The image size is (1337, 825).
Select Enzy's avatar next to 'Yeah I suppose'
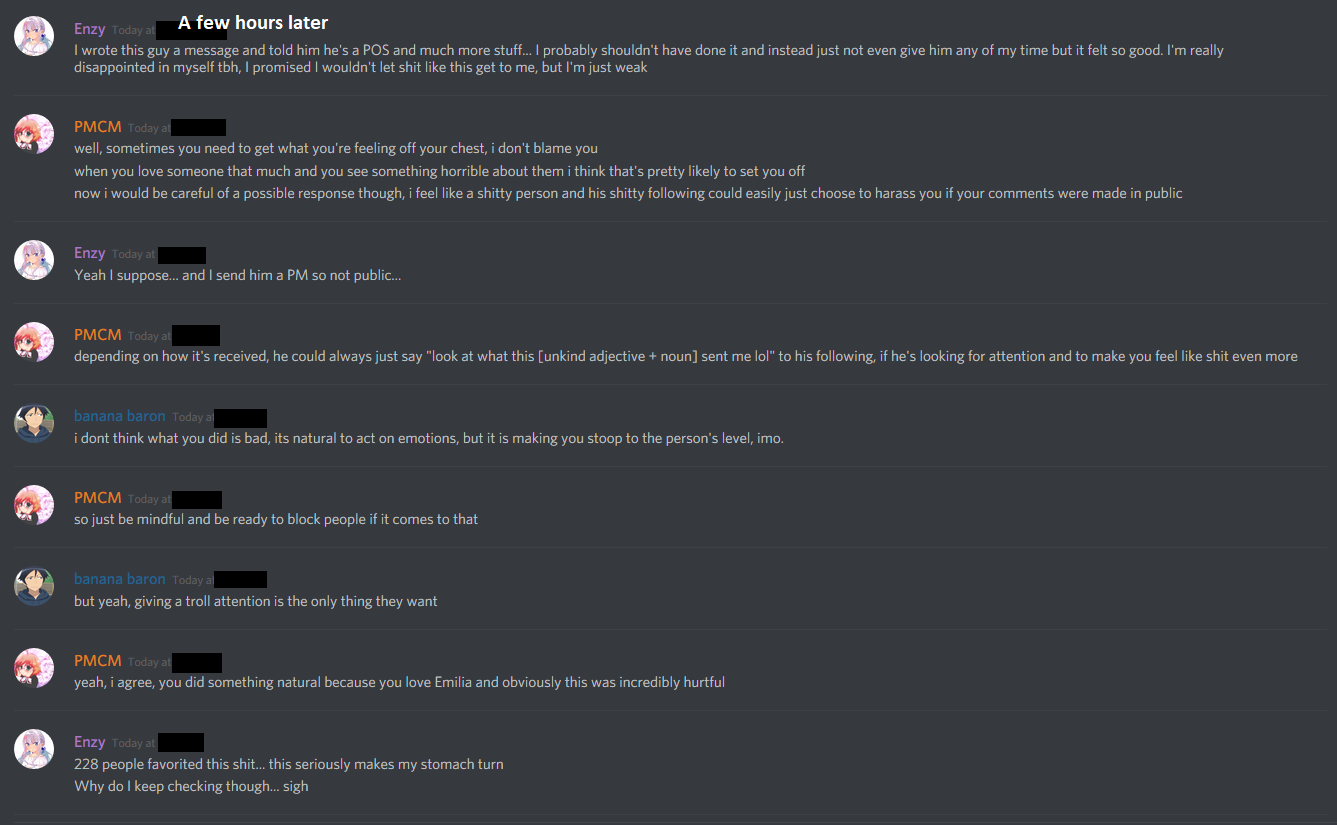tap(33, 260)
